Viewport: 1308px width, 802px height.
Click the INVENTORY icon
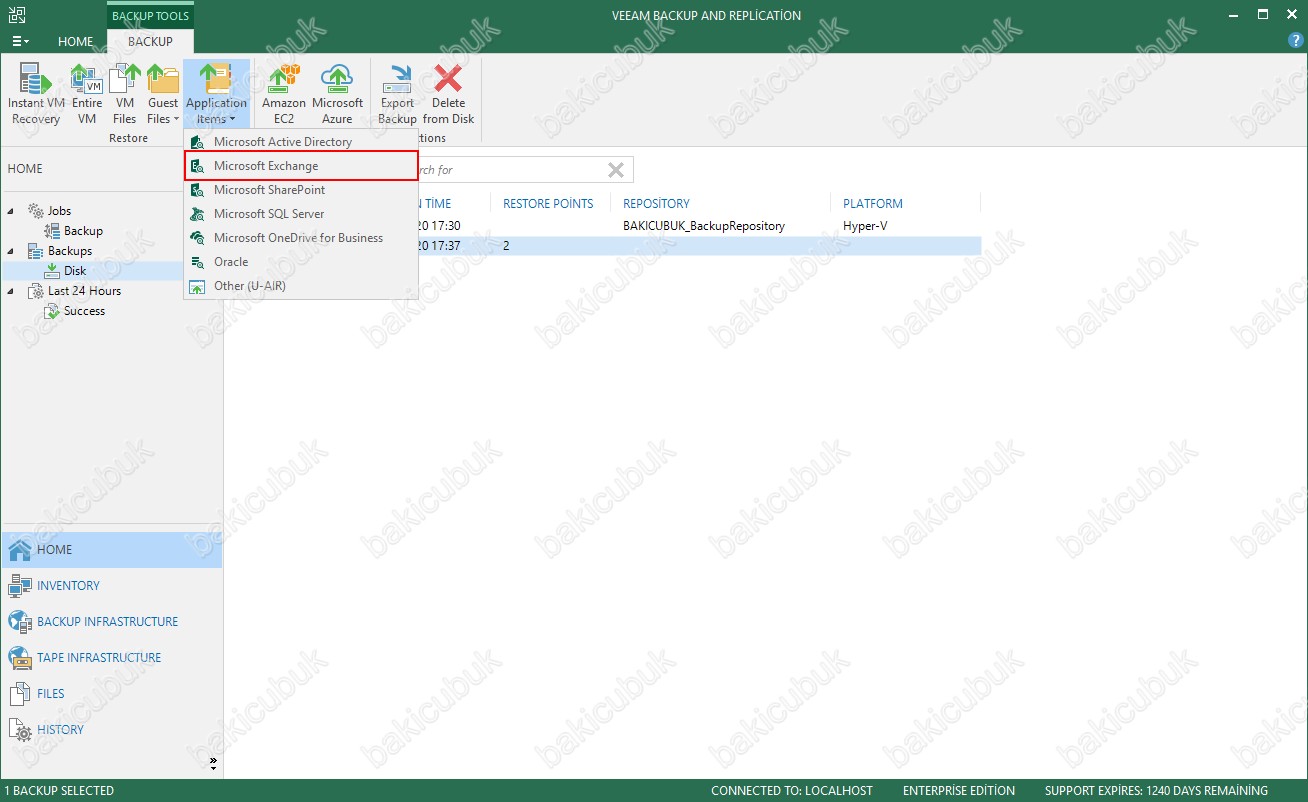click(20, 586)
